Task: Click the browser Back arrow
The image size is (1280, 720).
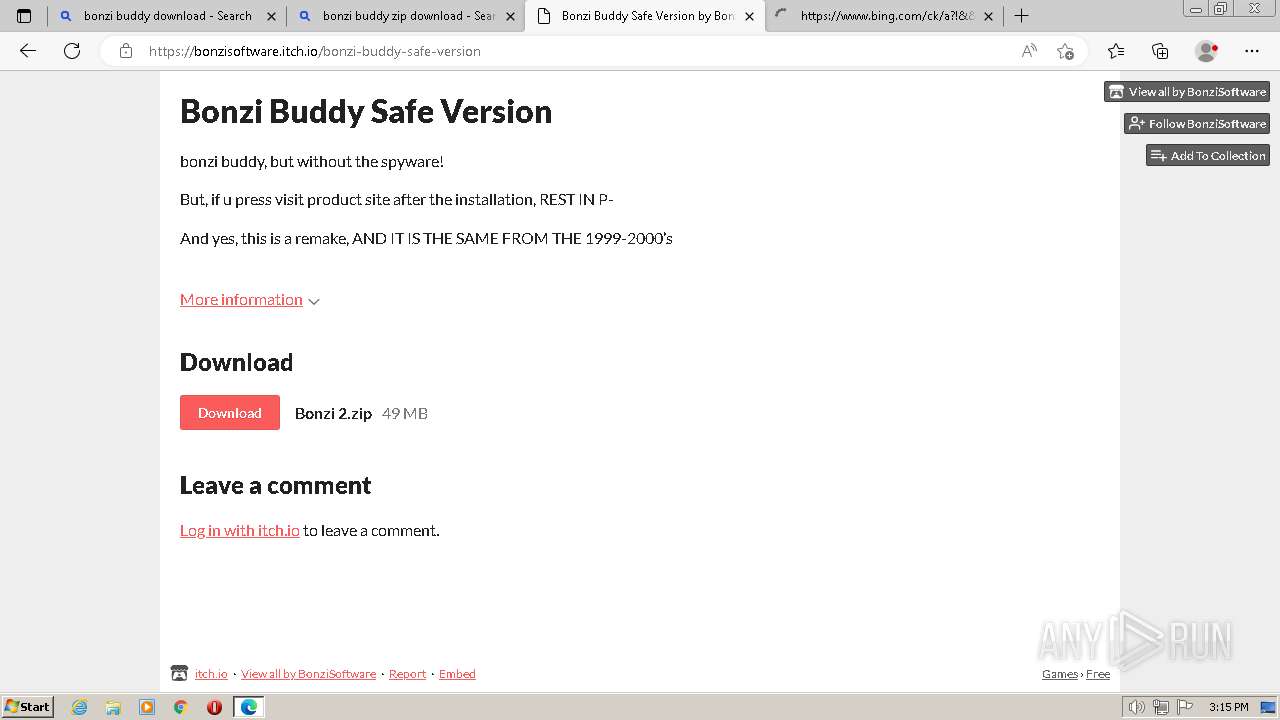Action: coord(28,51)
